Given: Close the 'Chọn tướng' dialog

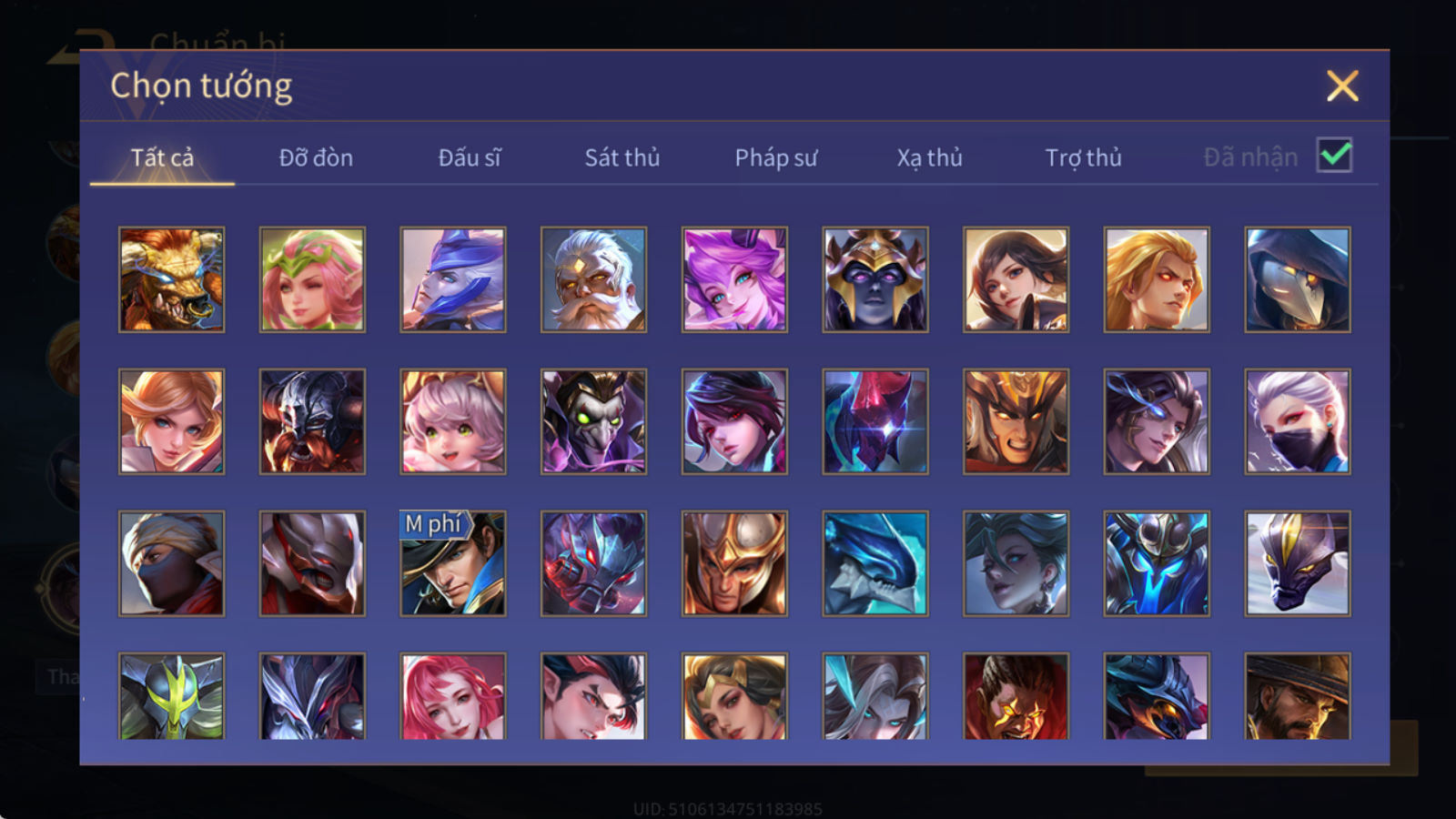Looking at the screenshot, I should pos(1342,86).
